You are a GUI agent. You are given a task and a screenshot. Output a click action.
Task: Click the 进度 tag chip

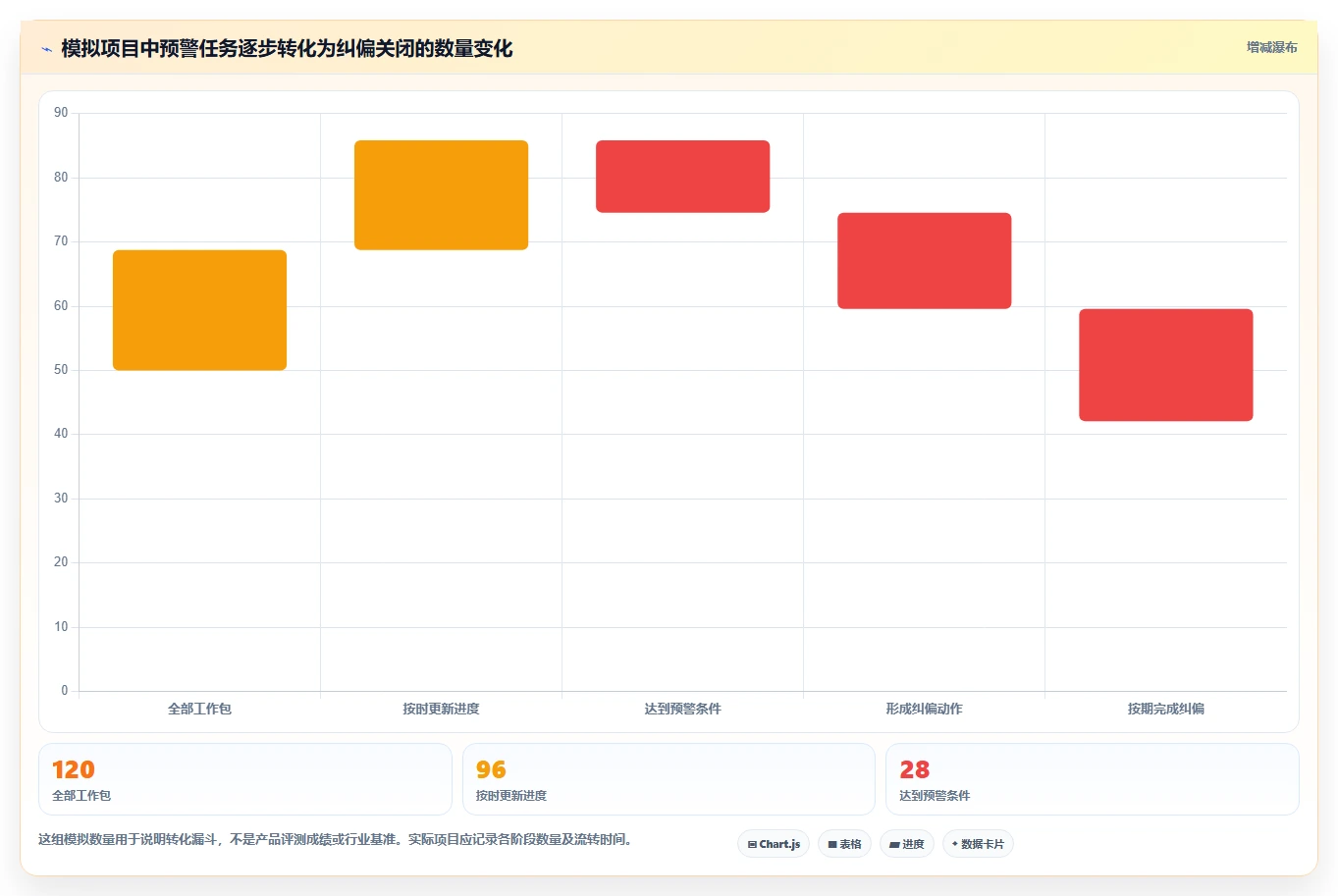[x=907, y=844]
